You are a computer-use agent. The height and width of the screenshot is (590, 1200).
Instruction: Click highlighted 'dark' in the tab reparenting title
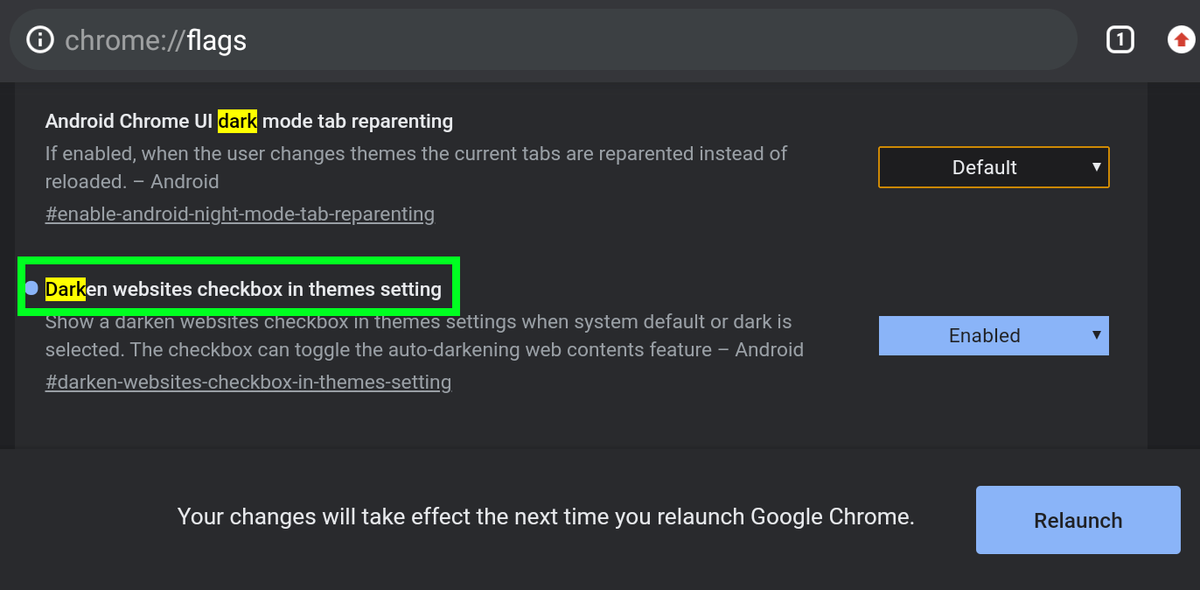click(238, 120)
